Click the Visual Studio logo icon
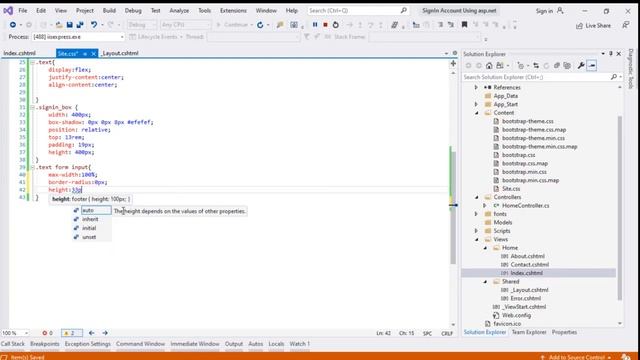640x360 pixels. click(x=8, y=11)
